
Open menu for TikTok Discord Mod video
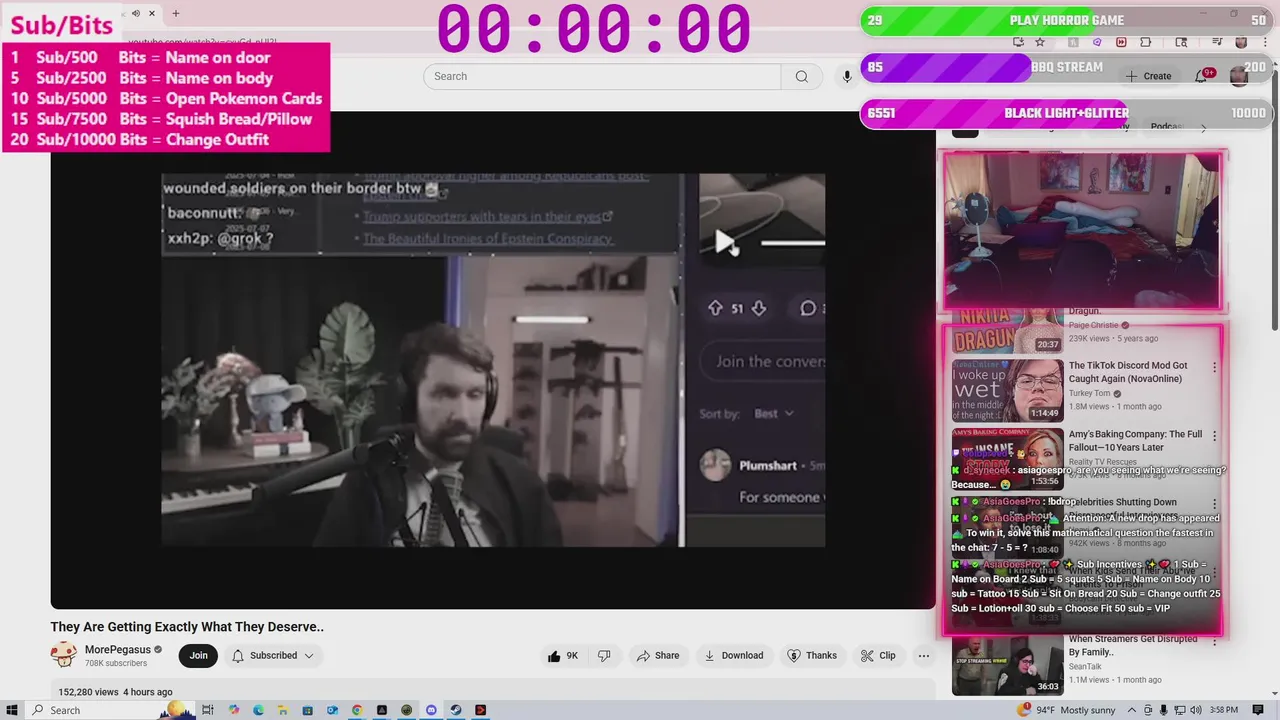click(1214, 367)
